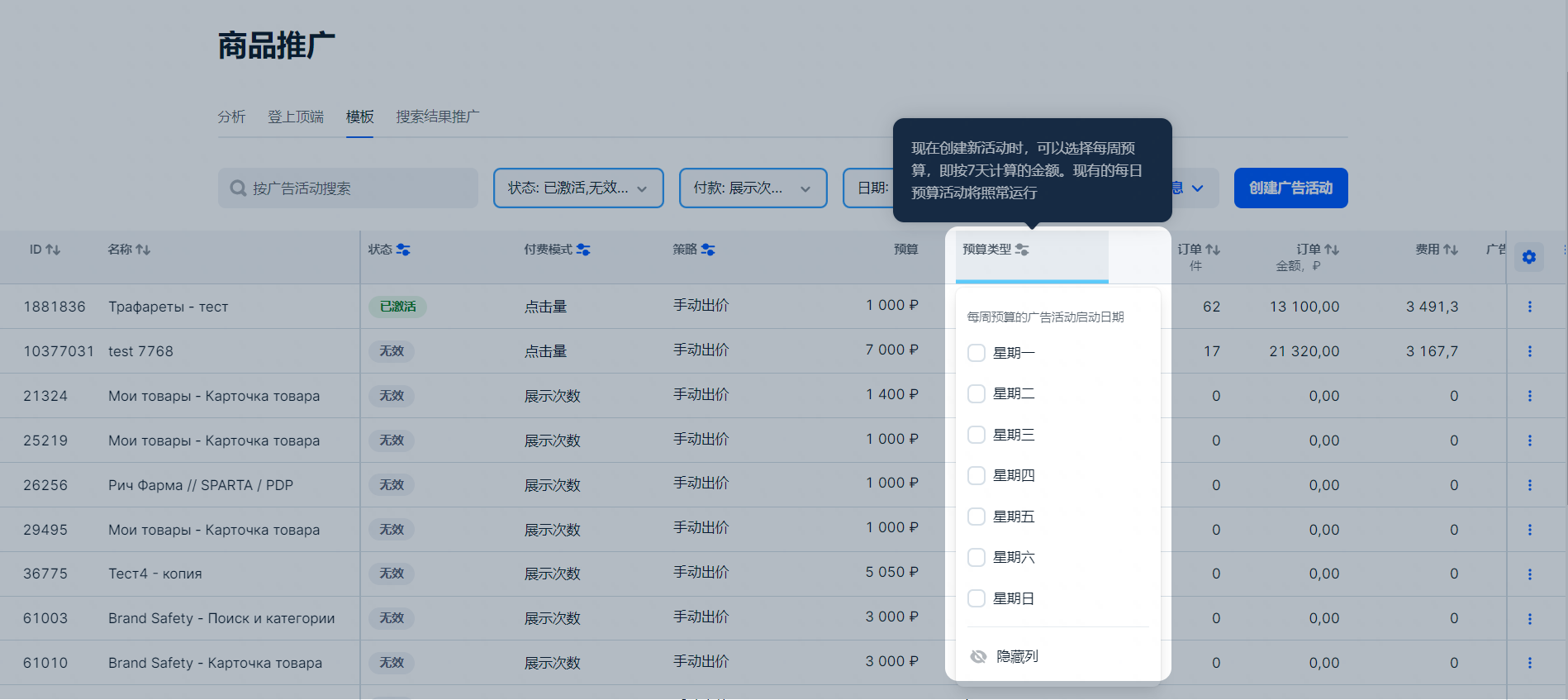Screen dimensions: 1568x700
Task: Check the 星期一 checkbox
Action: [976, 353]
